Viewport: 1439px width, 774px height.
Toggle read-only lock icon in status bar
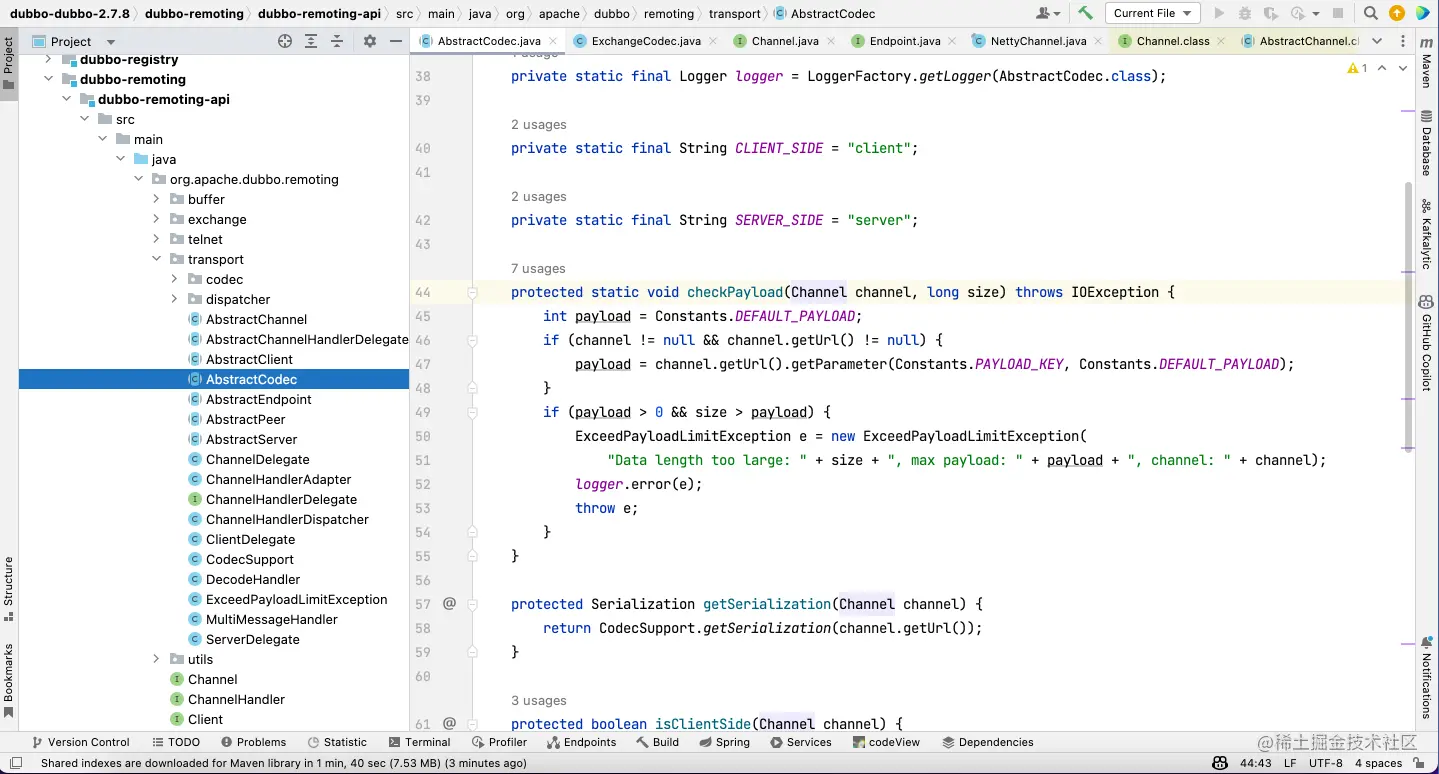coord(1419,763)
